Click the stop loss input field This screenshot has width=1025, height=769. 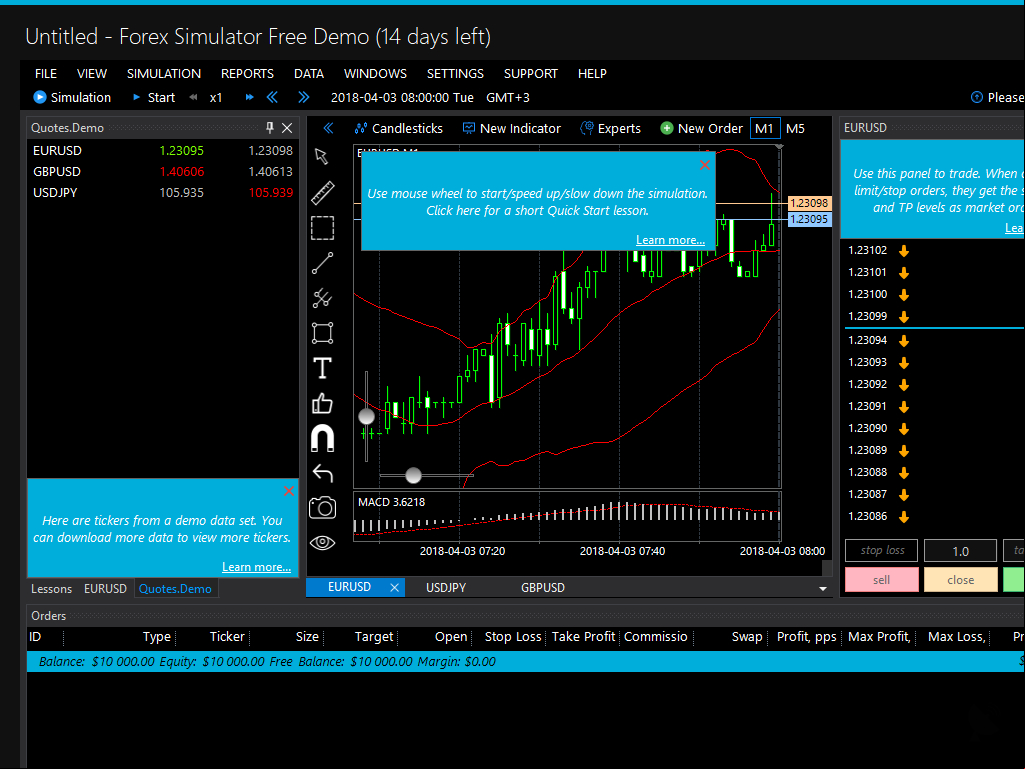[x=881, y=551]
